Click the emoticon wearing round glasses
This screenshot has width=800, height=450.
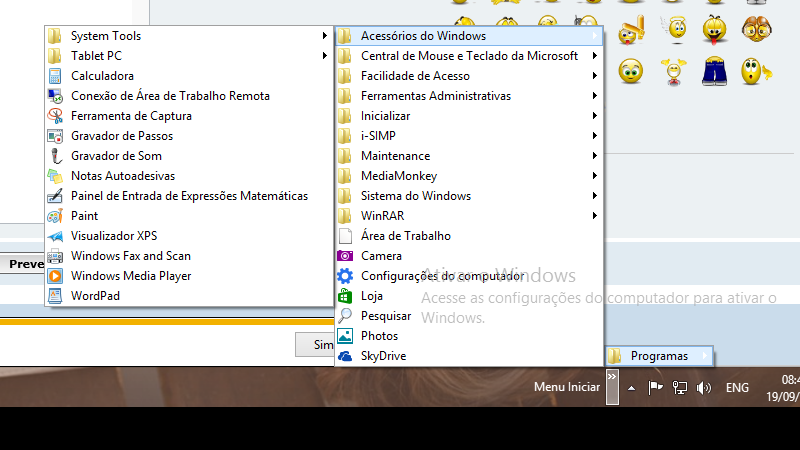[757, 29]
